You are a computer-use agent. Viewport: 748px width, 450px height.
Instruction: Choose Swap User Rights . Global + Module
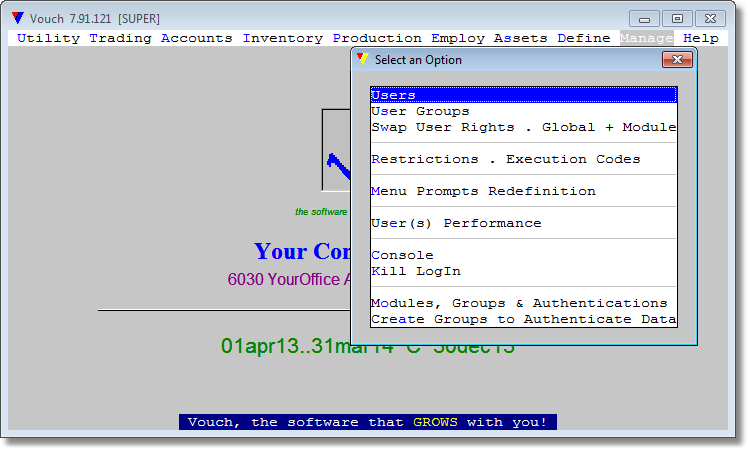(523, 127)
